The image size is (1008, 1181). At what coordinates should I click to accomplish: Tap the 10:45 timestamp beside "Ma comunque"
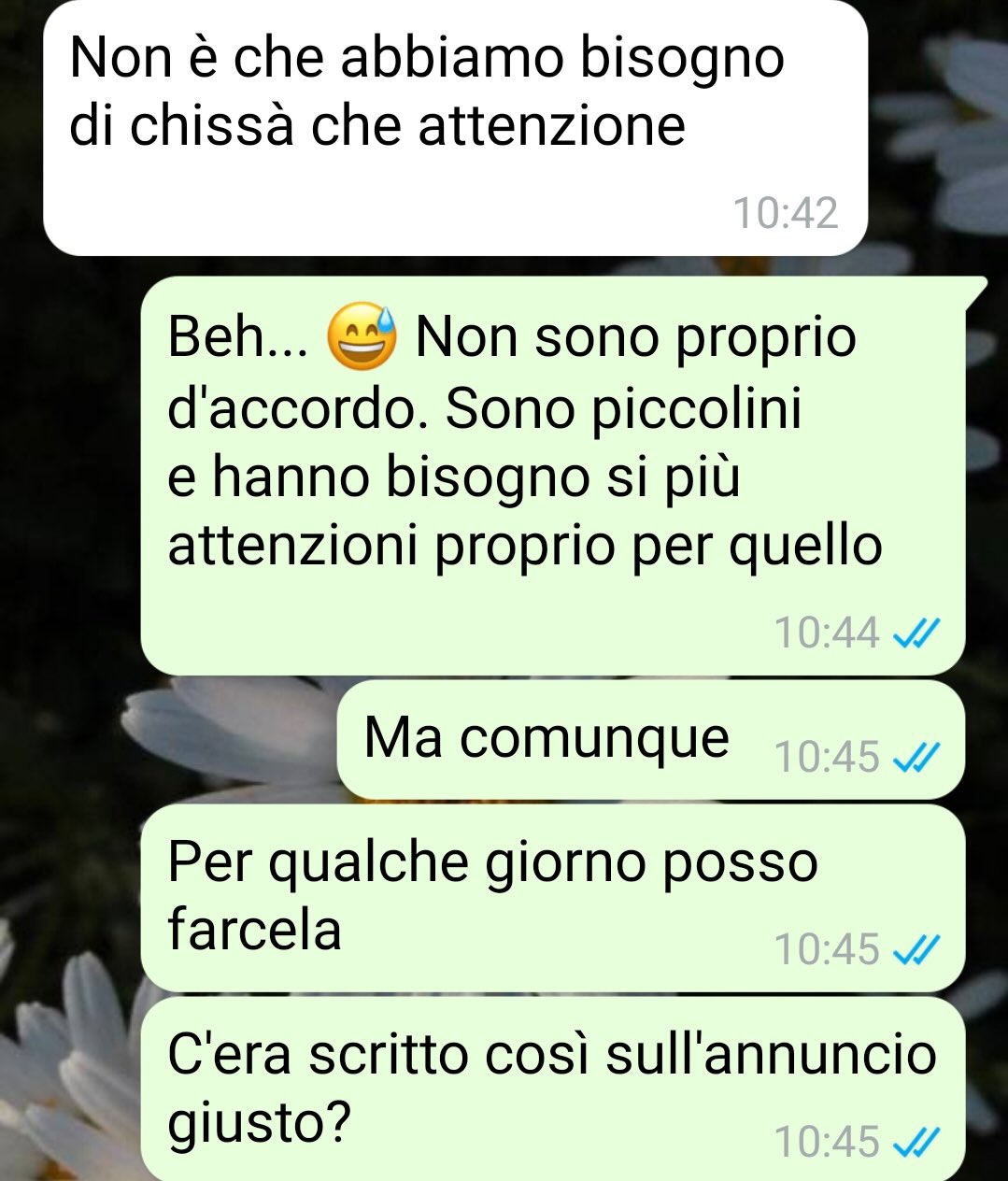(828, 757)
